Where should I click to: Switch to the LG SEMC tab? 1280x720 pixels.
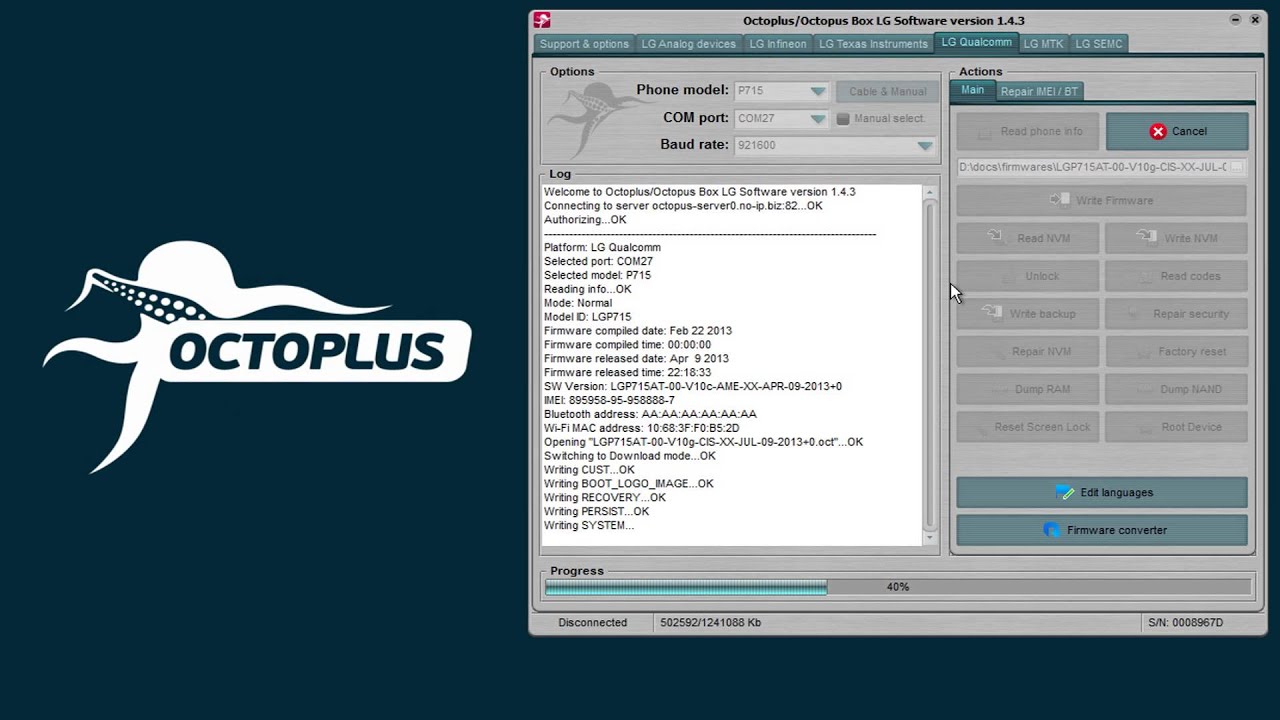click(x=1099, y=44)
